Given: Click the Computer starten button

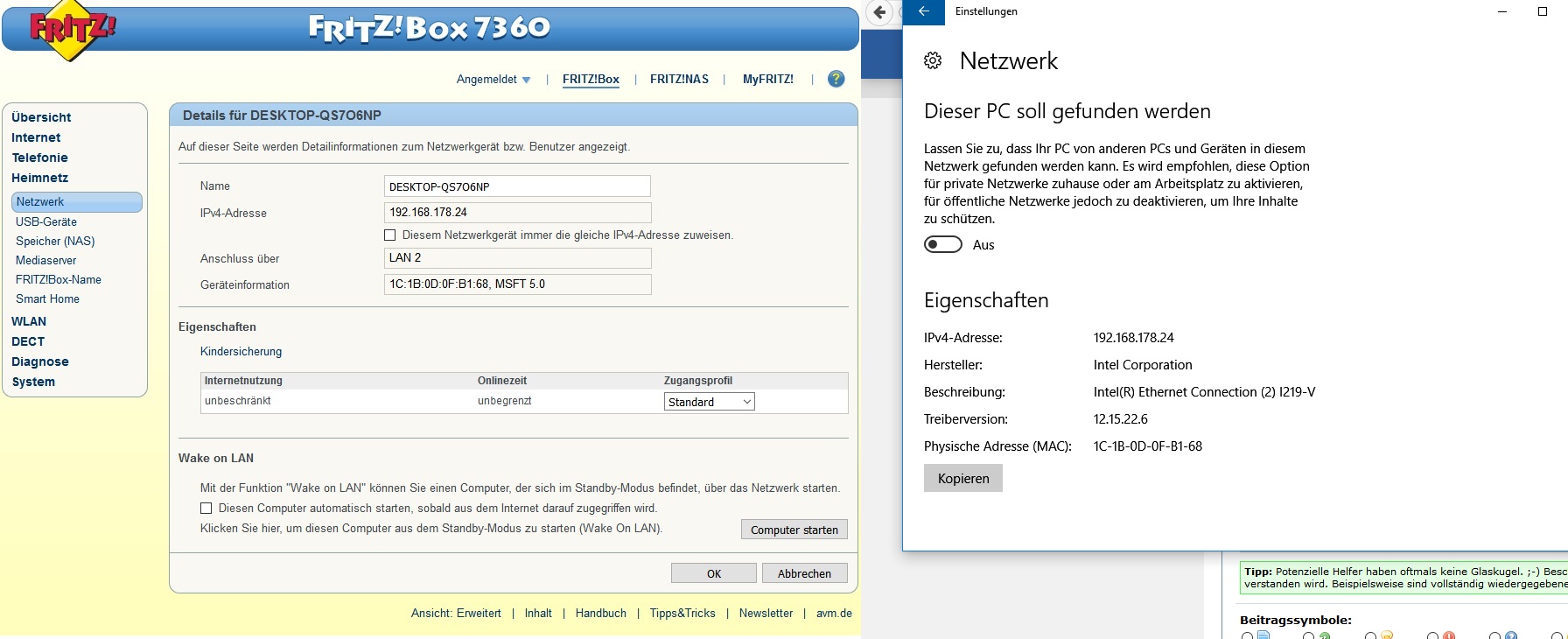Looking at the screenshot, I should click(794, 530).
